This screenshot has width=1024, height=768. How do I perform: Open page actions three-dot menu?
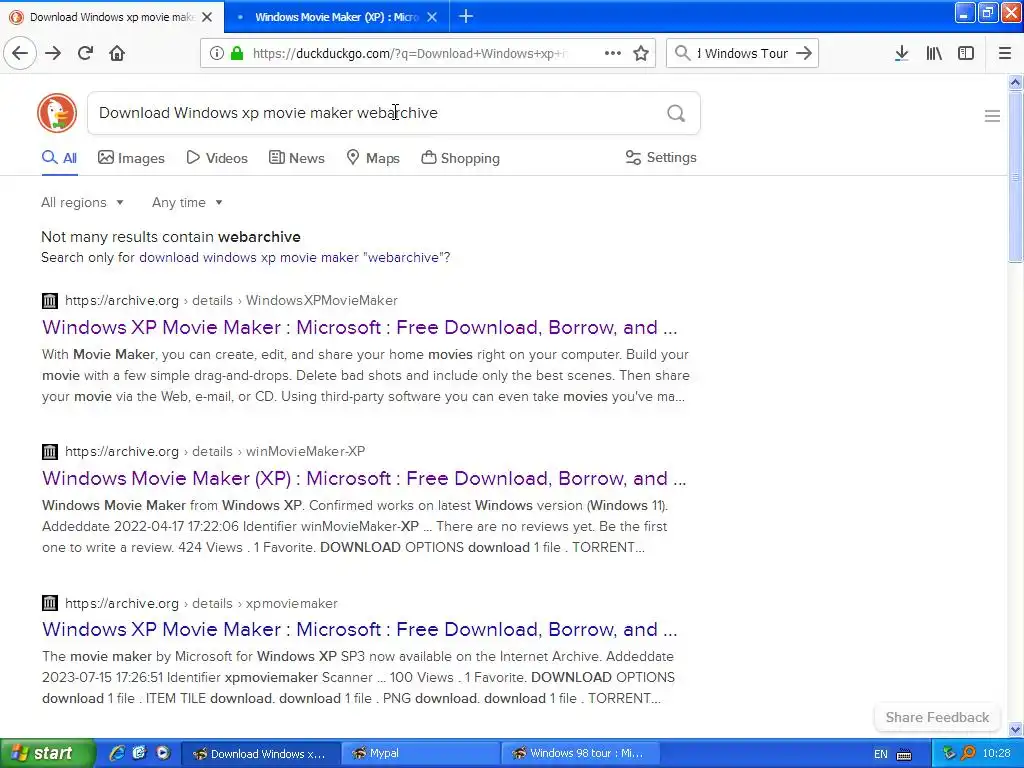click(x=613, y=53)
